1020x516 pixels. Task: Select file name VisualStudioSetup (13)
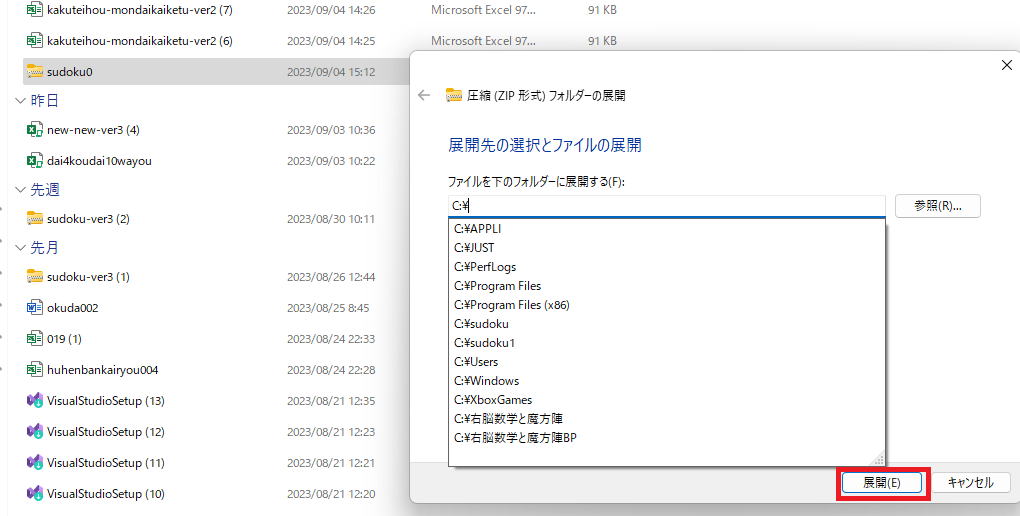(106, 400)
